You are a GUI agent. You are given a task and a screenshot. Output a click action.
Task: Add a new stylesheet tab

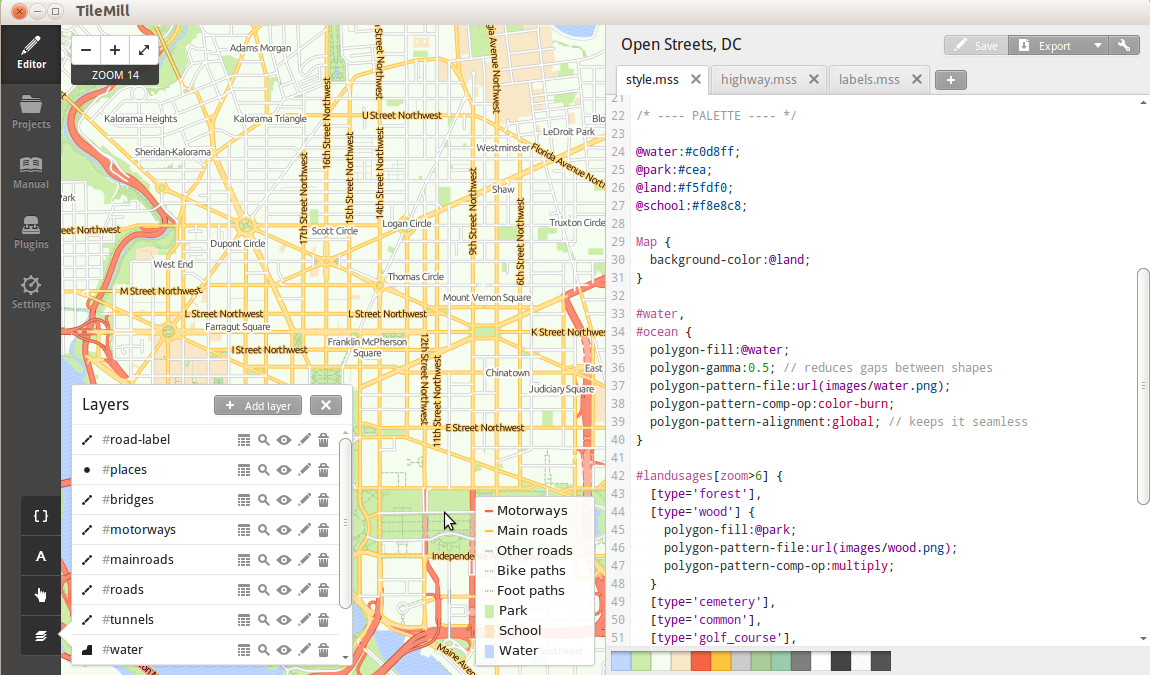950,80
